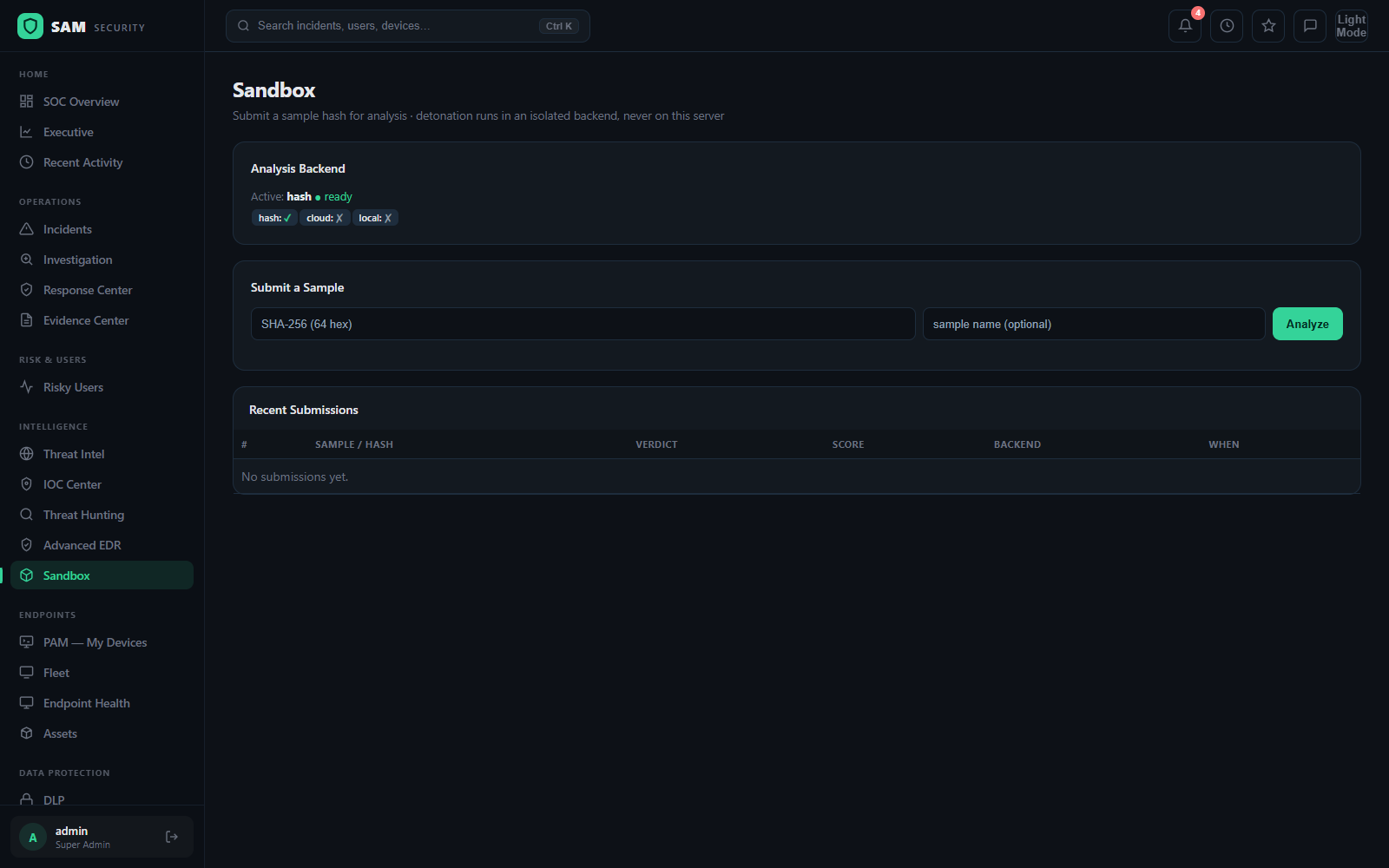
Task: Click the Evidence Center document icon
Action: (27, 320)
